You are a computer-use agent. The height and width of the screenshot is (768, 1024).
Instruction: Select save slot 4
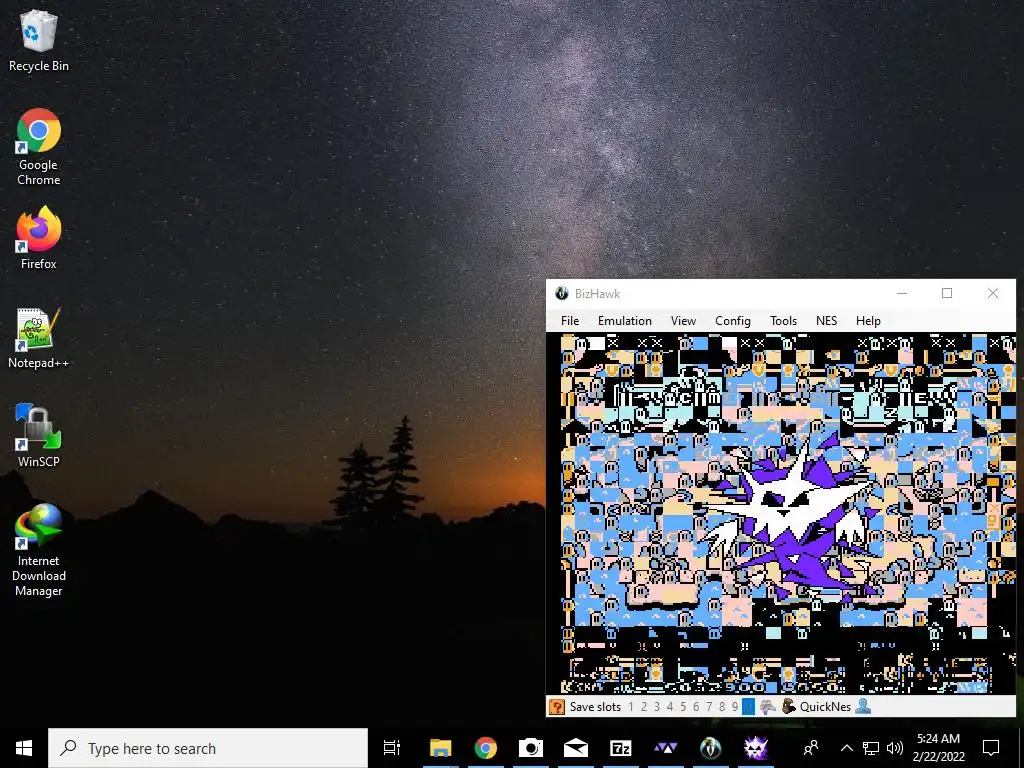(670, 707)
